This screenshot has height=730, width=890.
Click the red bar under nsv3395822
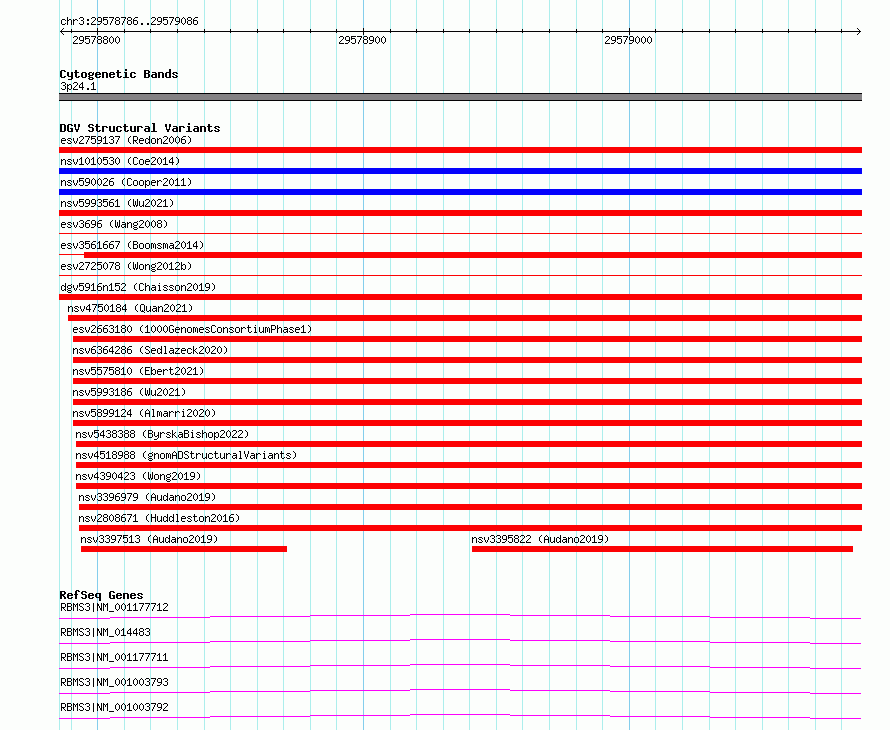point(662,549)
